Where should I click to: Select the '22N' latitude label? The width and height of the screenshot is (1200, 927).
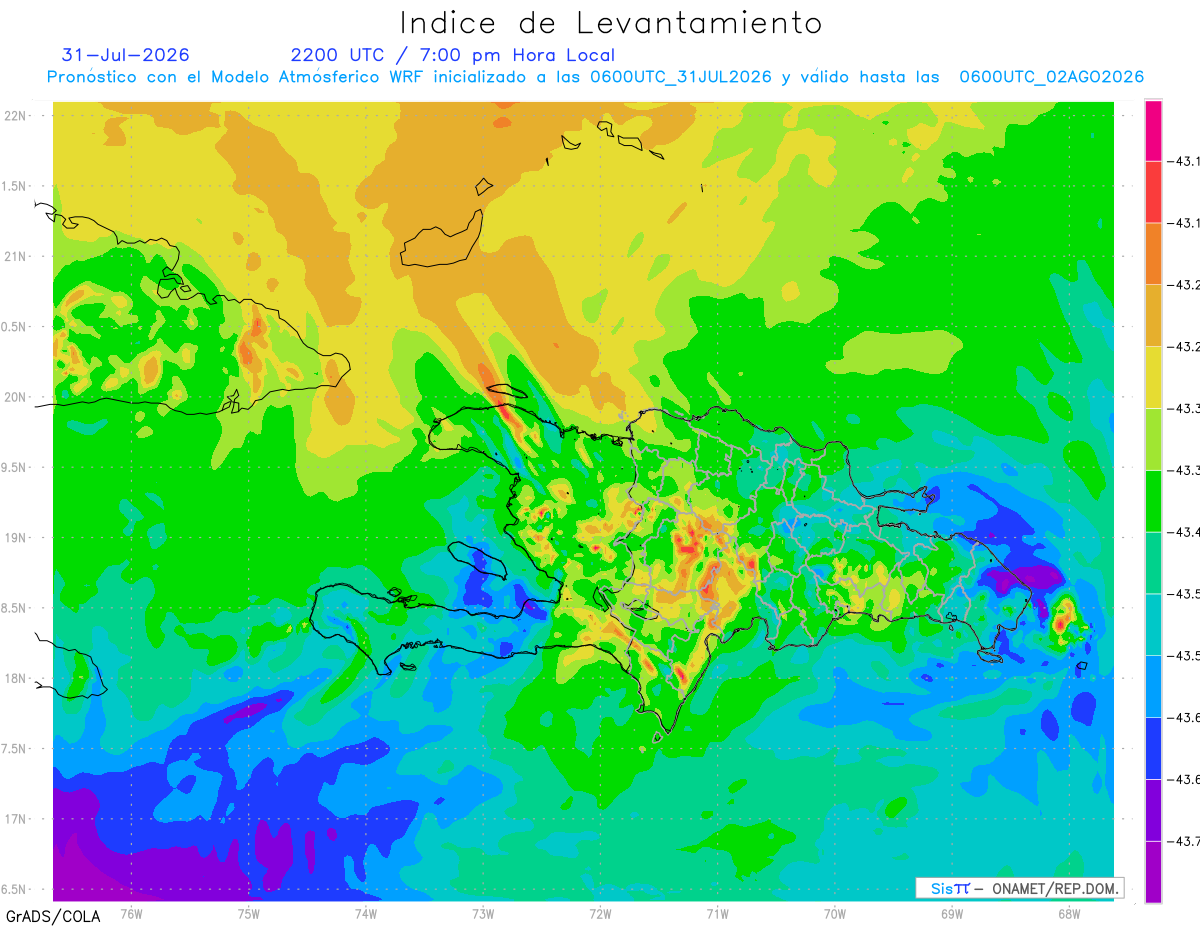tap(17, 115)
